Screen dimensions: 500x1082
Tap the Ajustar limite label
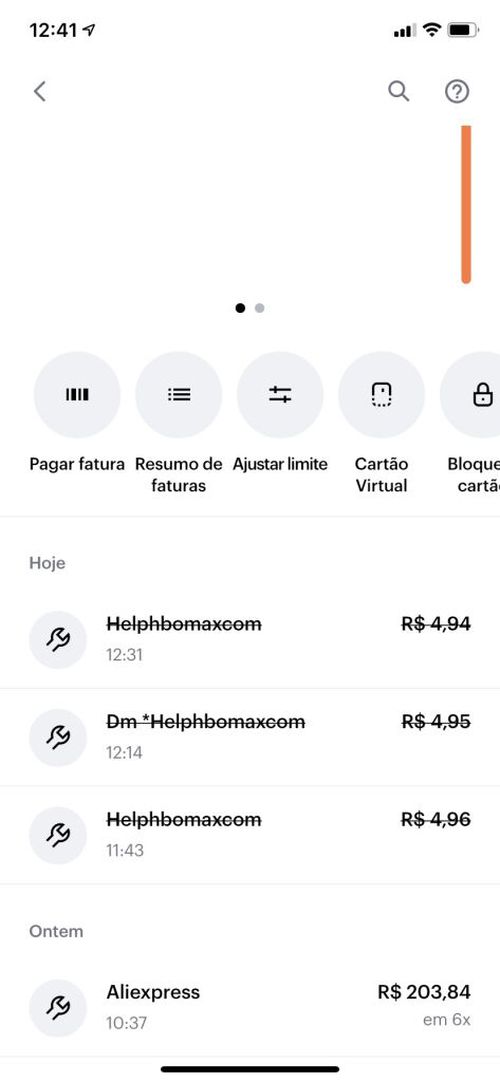coord(280,464)
